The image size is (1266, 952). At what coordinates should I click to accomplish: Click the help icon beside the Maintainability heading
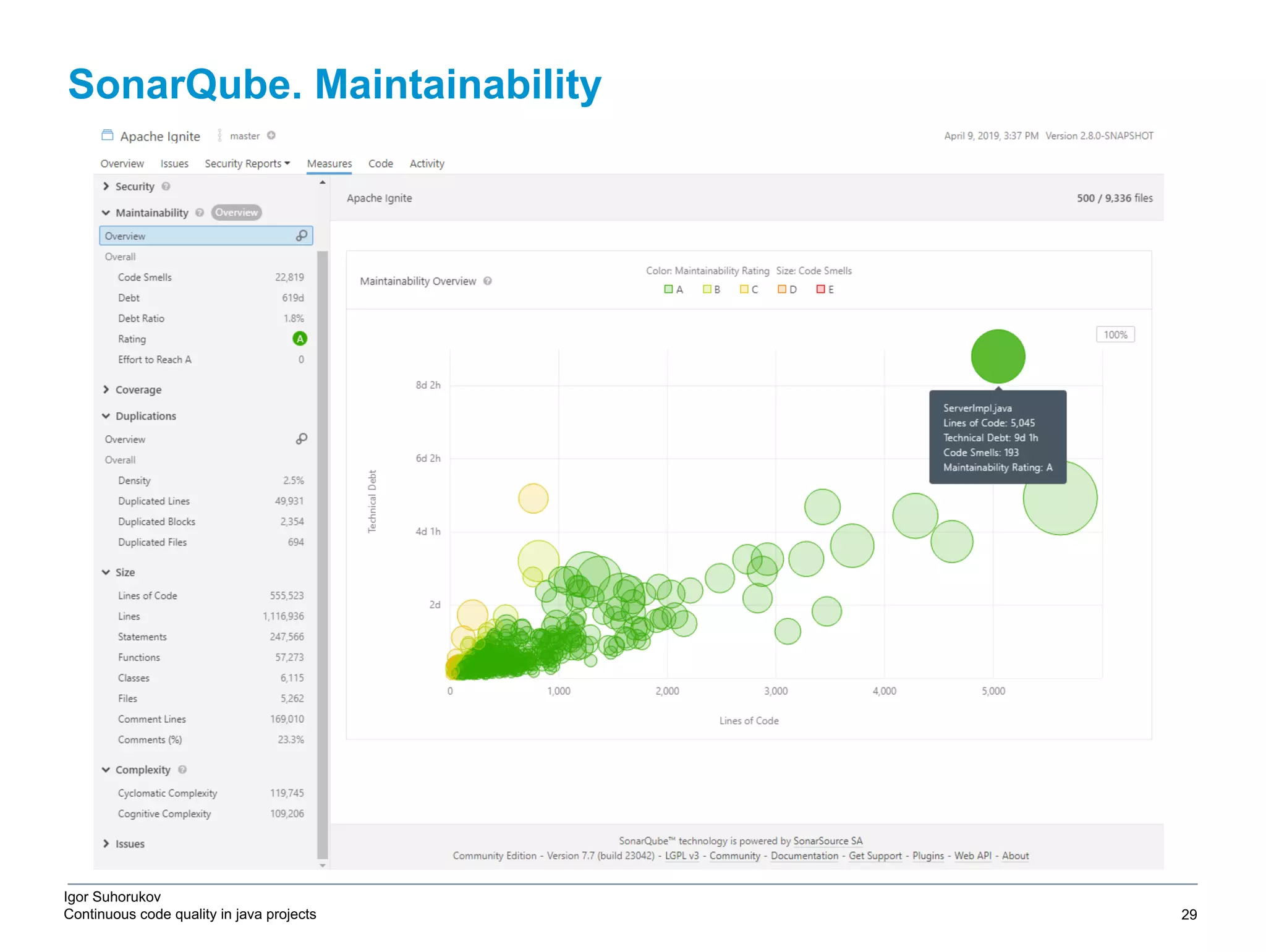(199, 213)
